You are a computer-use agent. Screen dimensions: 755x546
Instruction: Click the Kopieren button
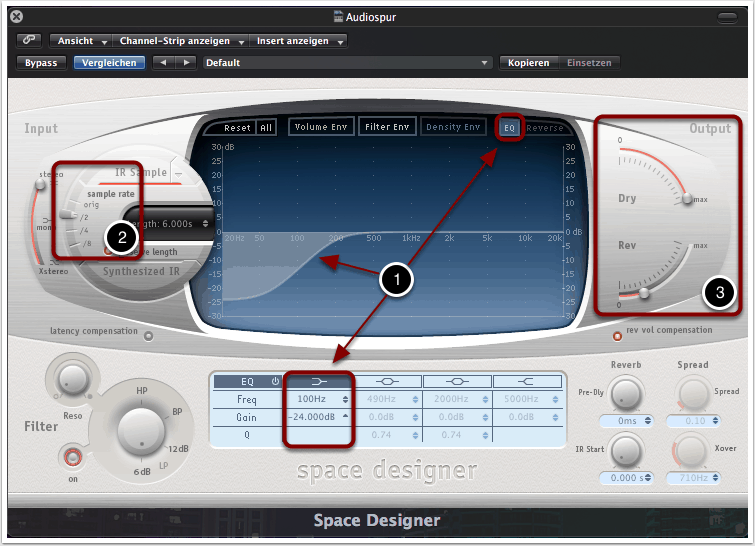(x=528, y=62)
